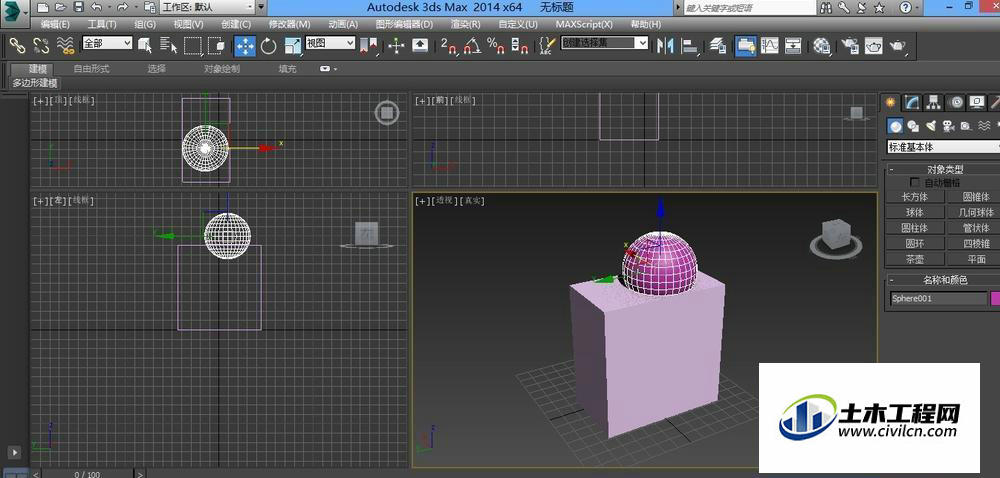Screen dimensions: 1000x478
Task: Open the named selection sets dropdown
Action: click(x=605, y=43)
